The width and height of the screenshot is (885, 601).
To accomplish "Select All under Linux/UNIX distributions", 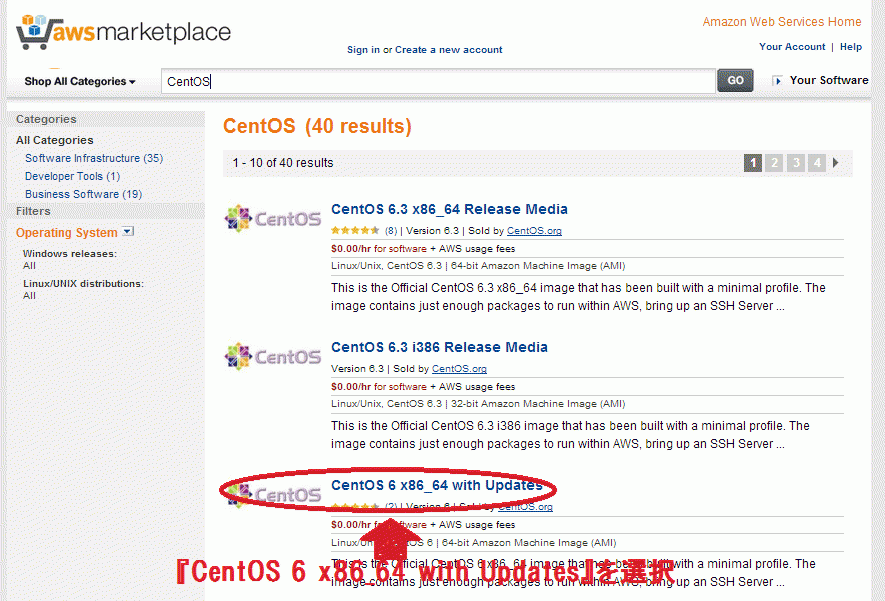I will click(29, 296).
